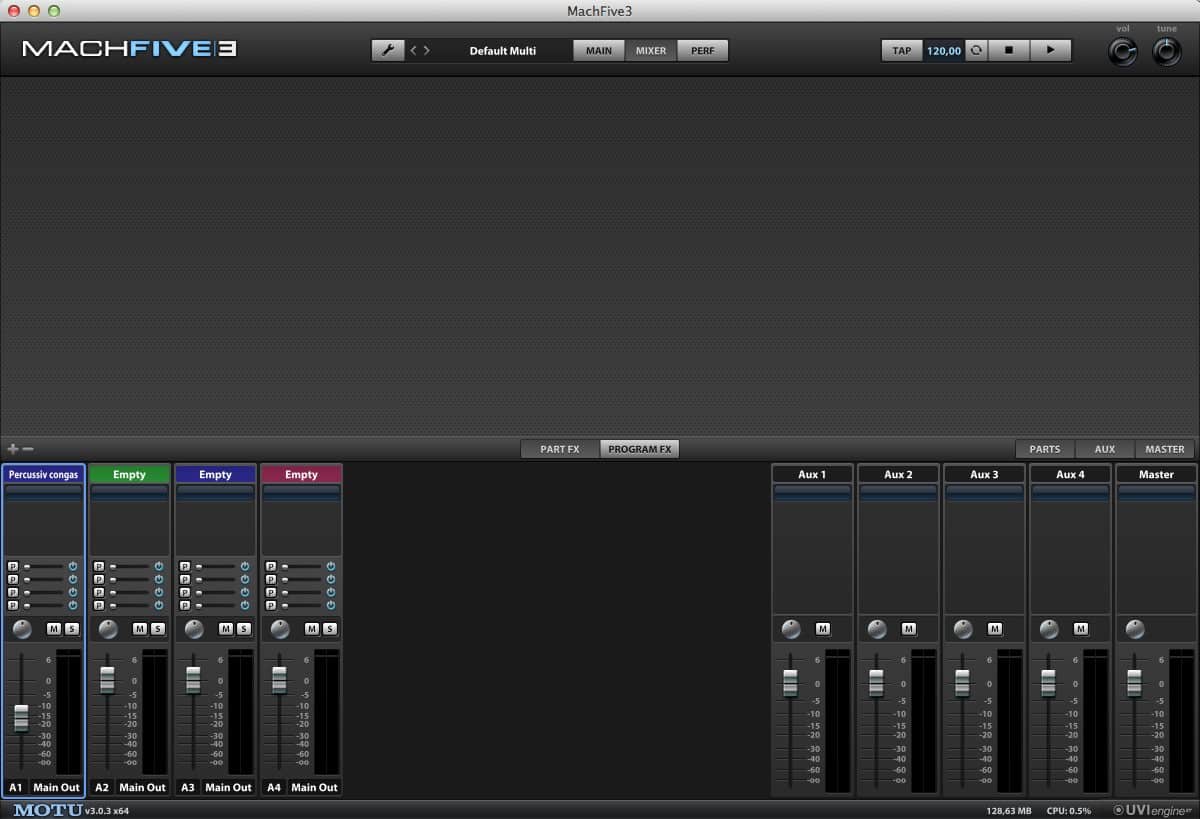Open the A2 Main Out output selector

[142, 787]
